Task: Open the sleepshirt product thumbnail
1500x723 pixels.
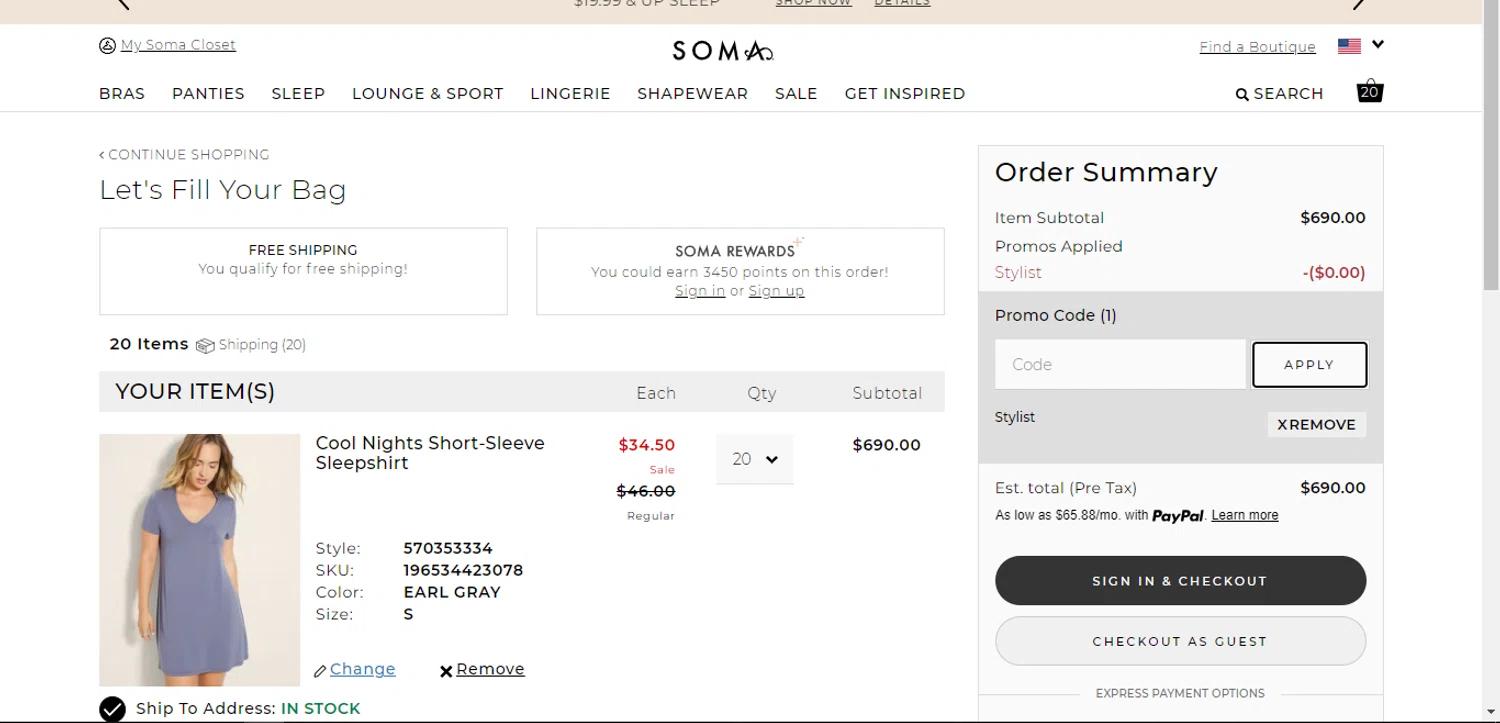Action: tap(199, 559)
